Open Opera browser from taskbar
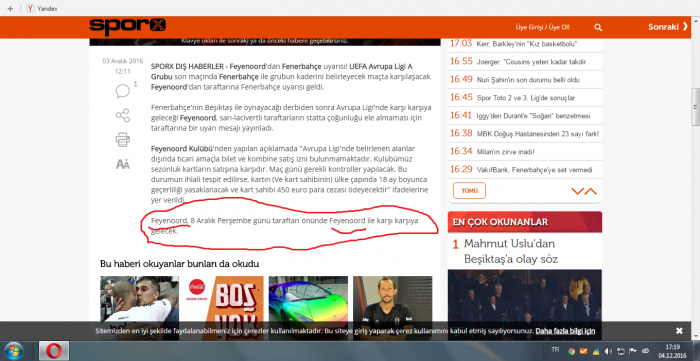The width and height of the screenshot is (700, 361). (54, 351)
